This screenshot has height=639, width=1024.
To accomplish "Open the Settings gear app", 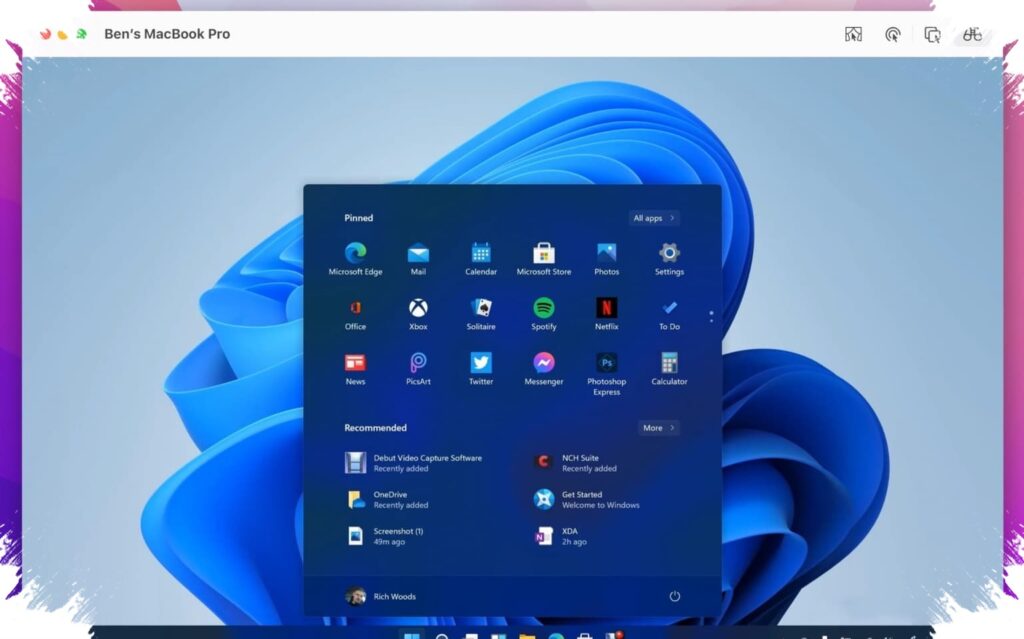I will click(x=669, y=259).
